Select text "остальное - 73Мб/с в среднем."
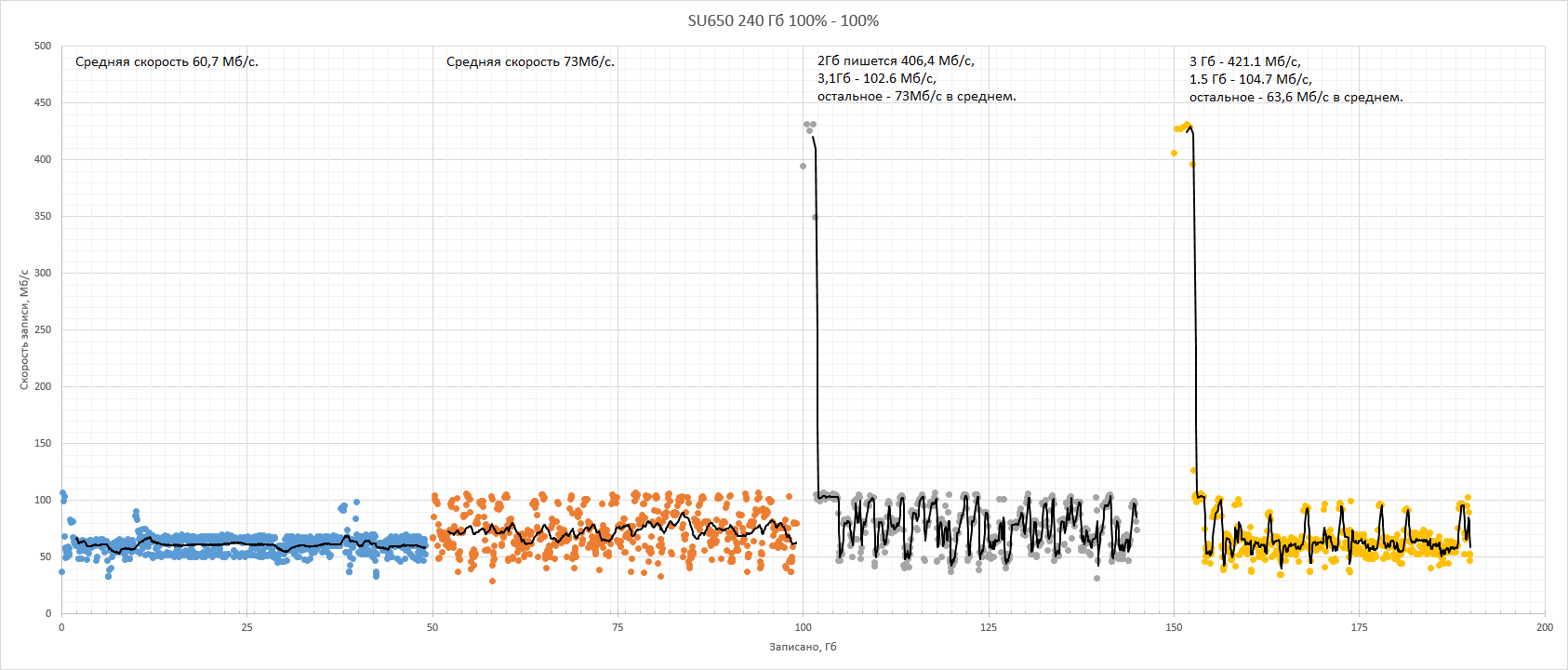 pos(917,96)
